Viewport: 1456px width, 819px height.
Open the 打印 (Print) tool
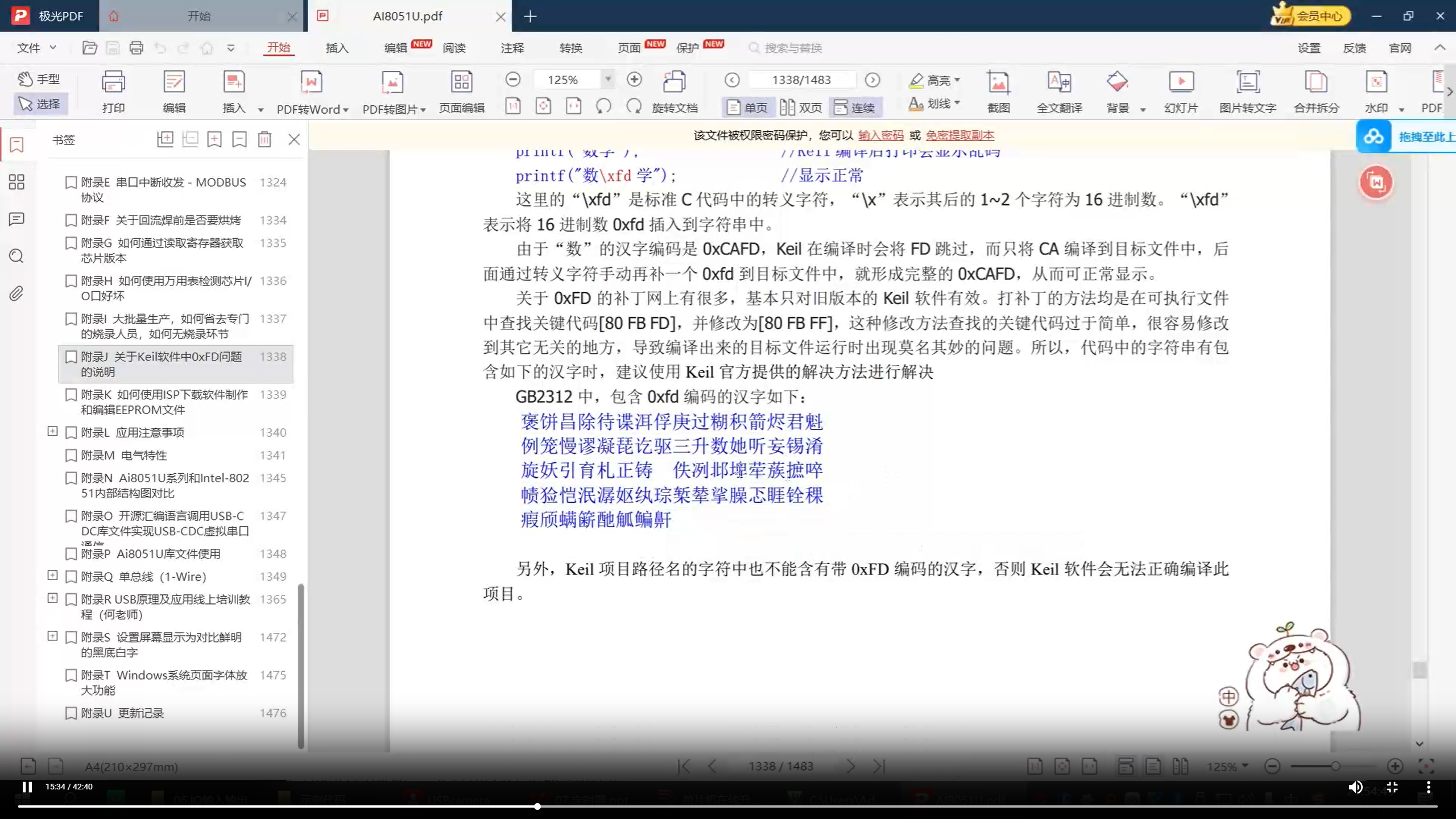click(x=113, y=91)
